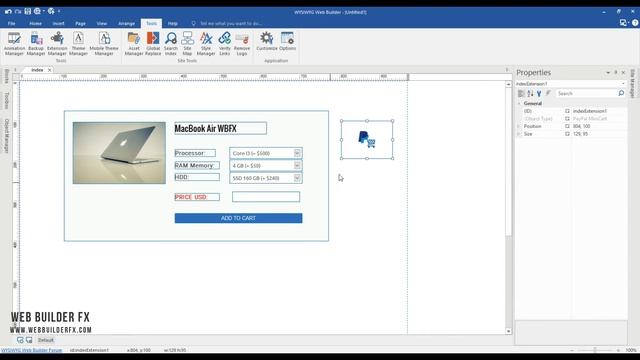Click the Default breakpoint button
This screenshot has width=640, height=360.
point(46,340)
